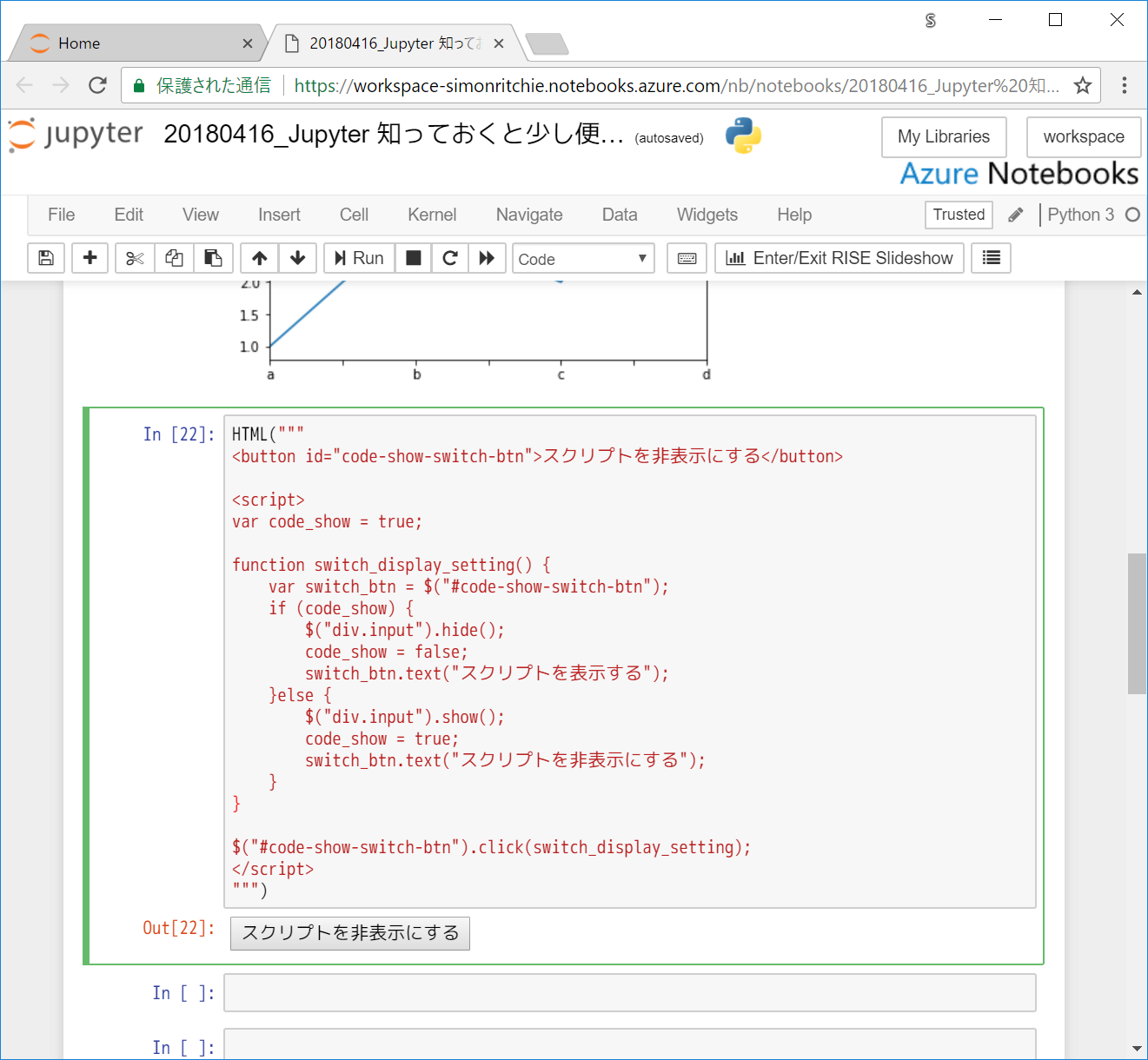Paste cells below icon
1148x1060 pixels.
213,258
